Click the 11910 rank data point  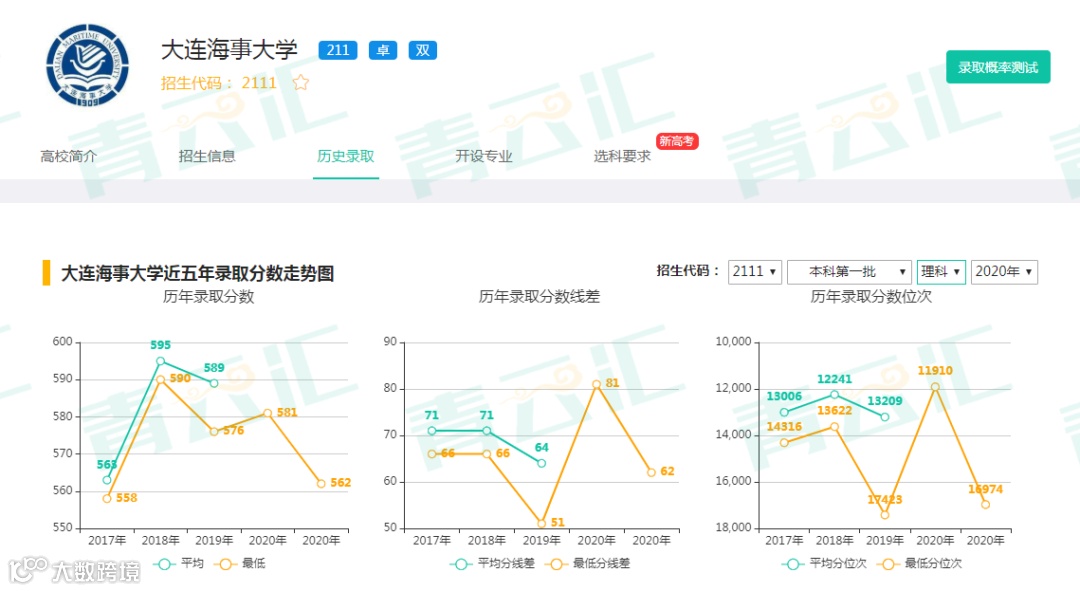[935, 387]
